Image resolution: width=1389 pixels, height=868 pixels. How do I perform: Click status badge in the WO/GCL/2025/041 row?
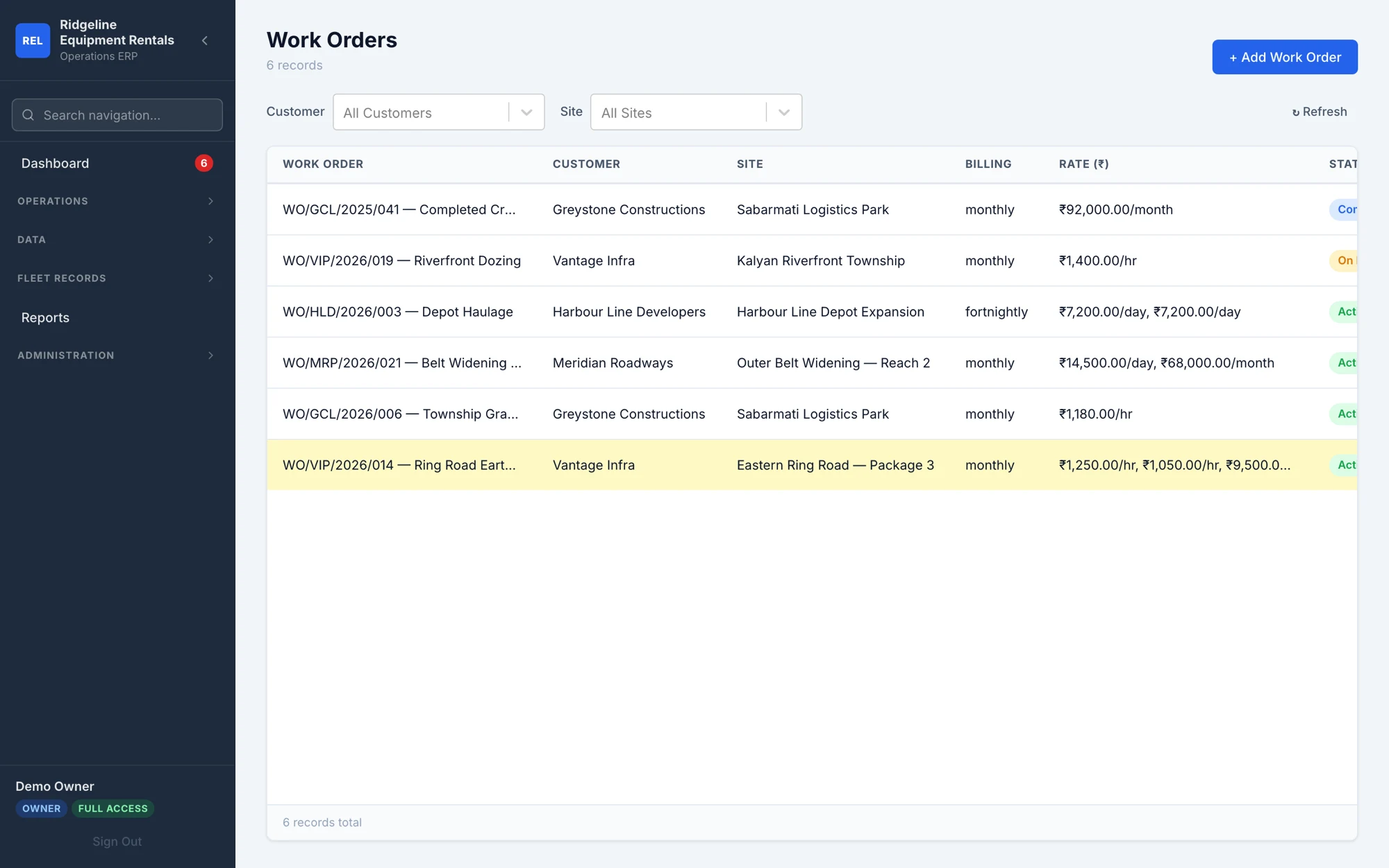coord(1343,210)
